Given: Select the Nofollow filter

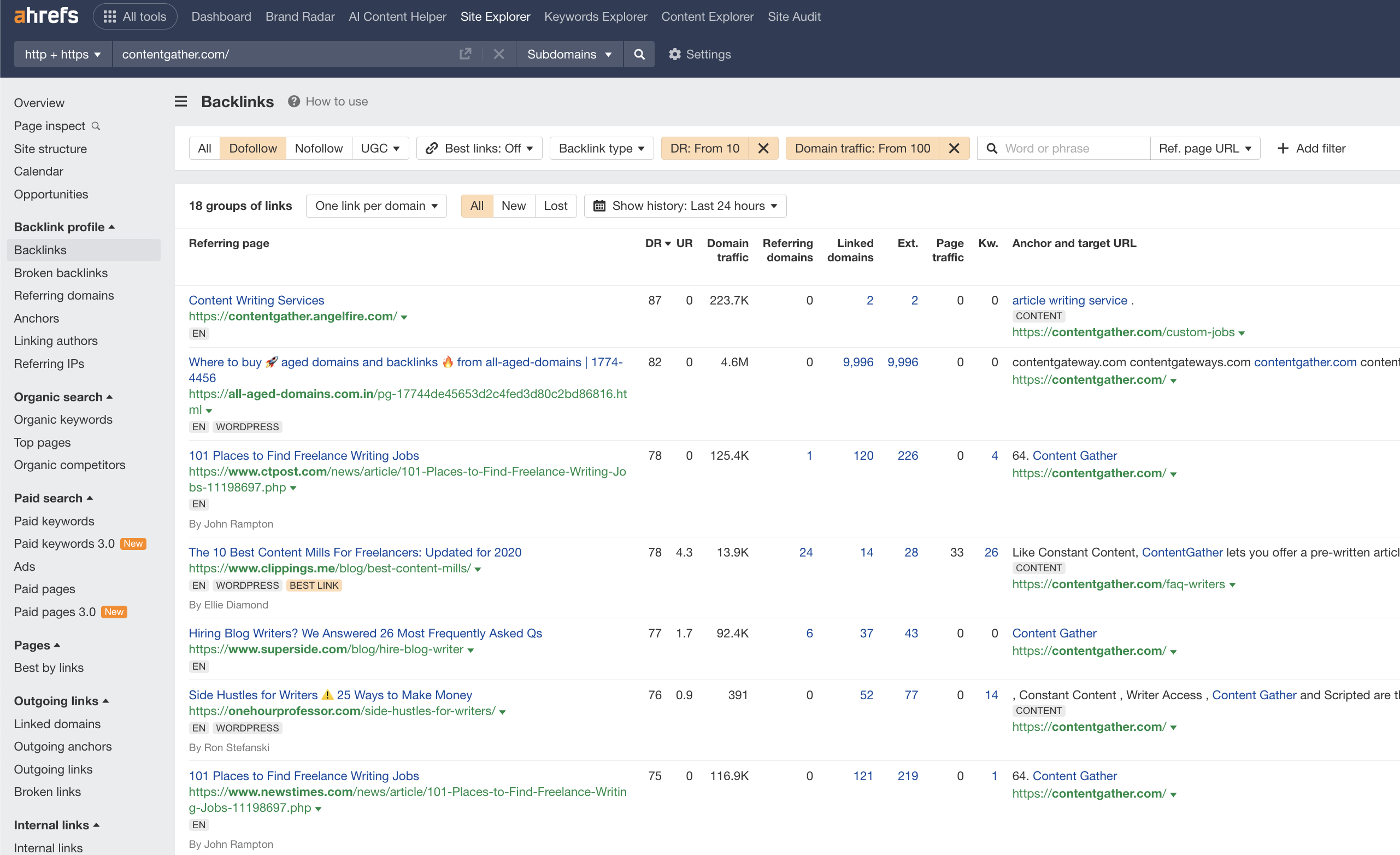Looking at the screenshot, I should point(319,148).
